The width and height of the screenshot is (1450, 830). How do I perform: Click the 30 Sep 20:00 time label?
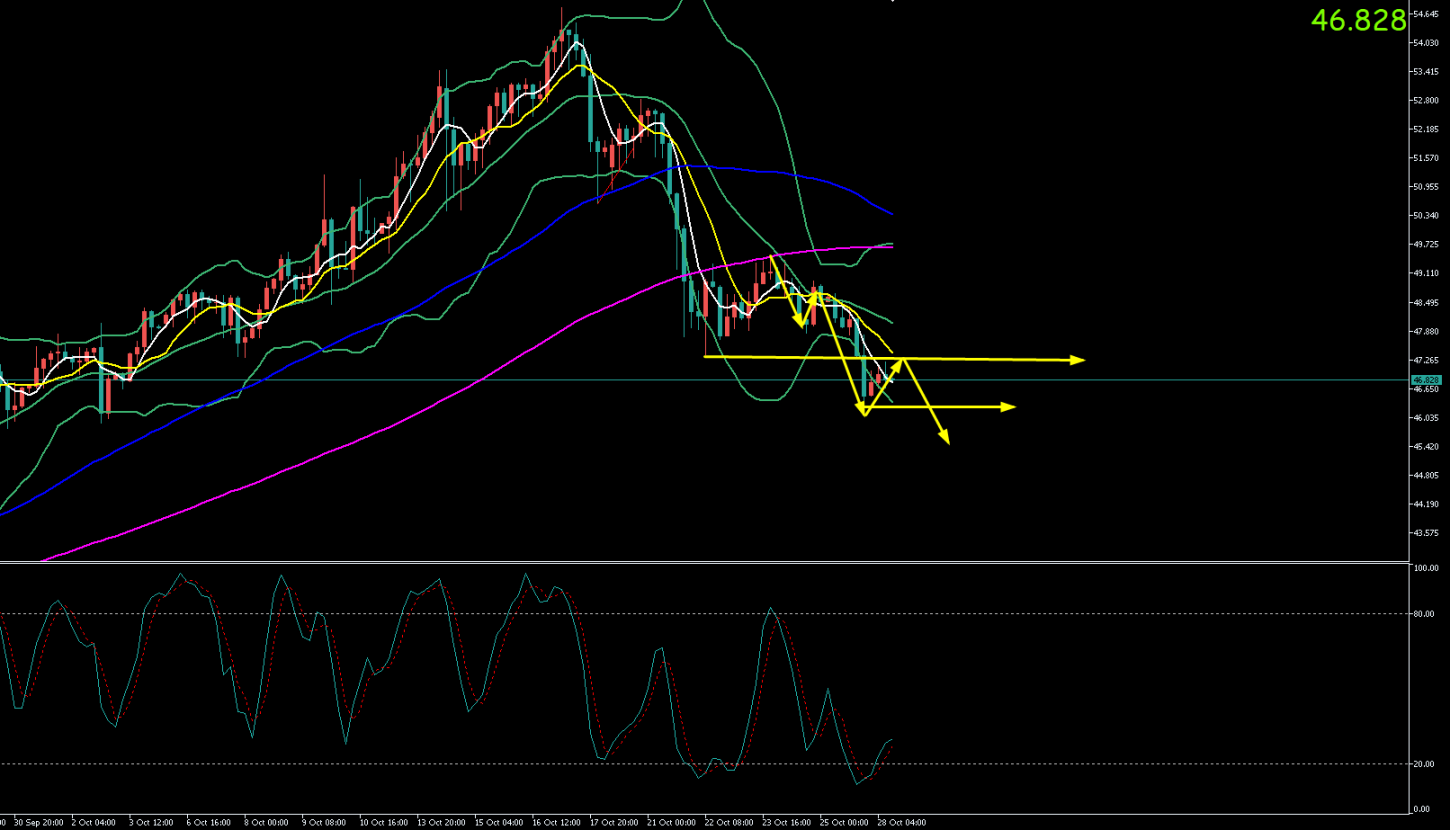pos(36,823)
